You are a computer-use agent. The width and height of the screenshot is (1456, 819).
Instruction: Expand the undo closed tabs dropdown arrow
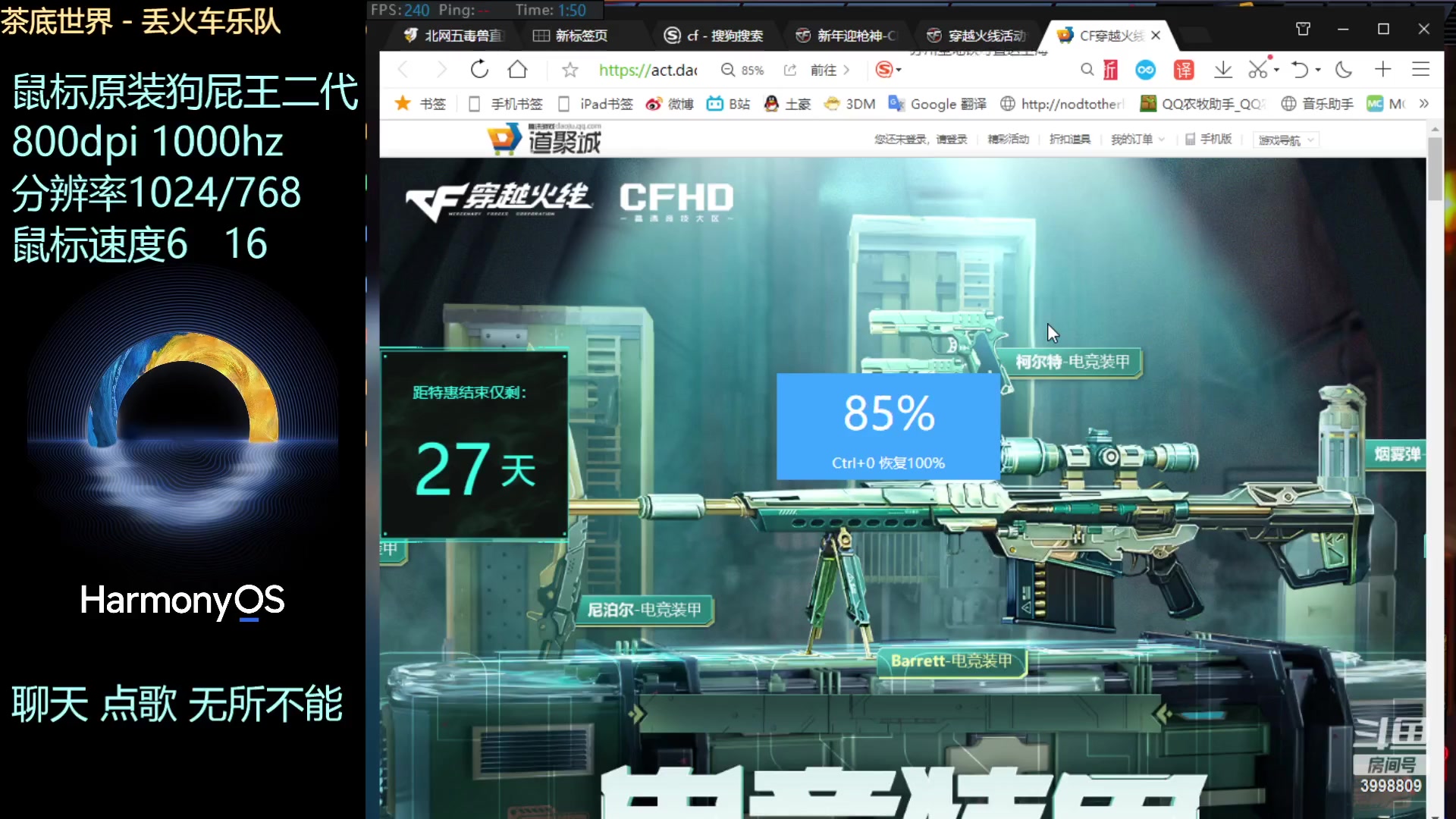[1318, 70]
